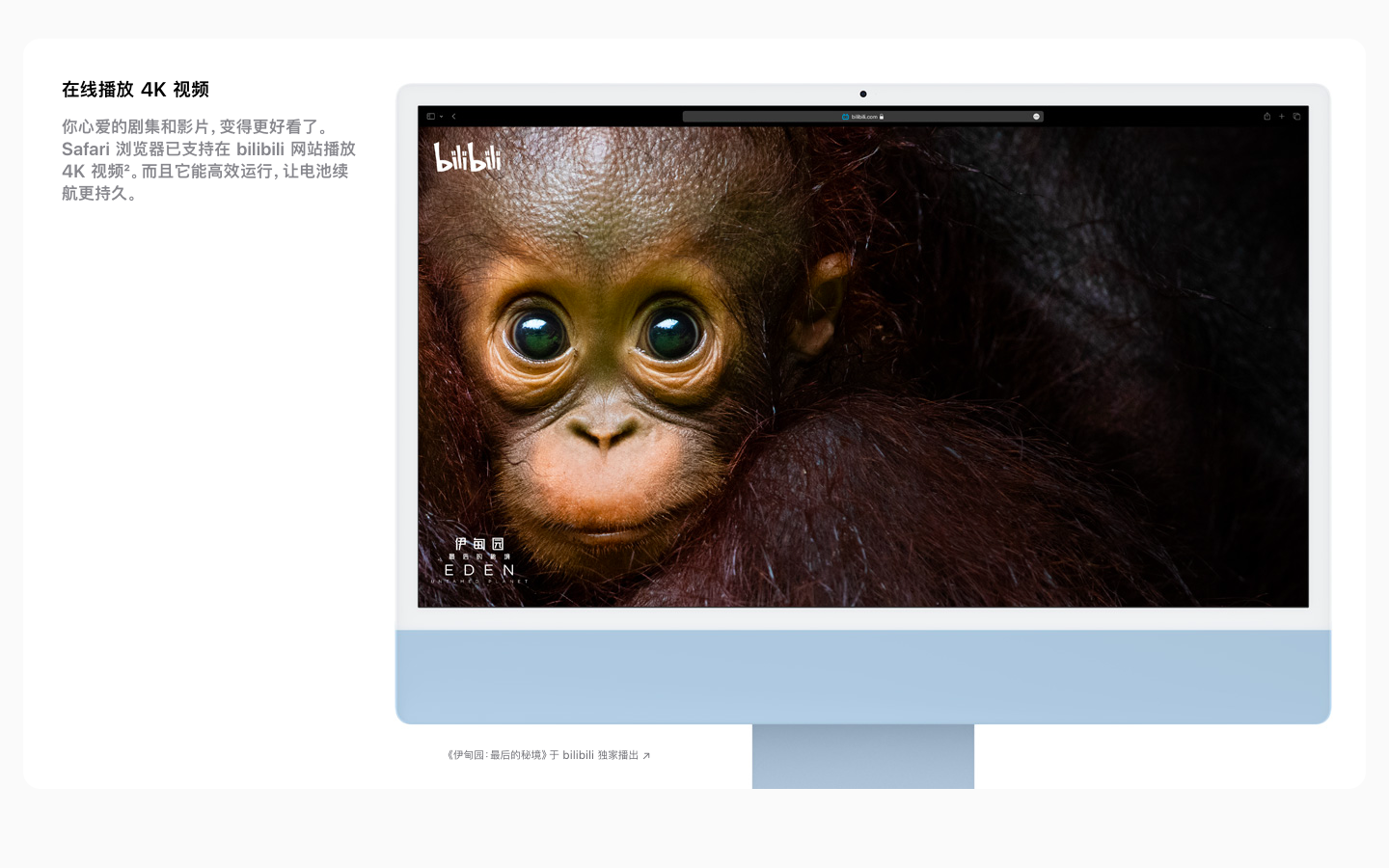Click the Safari share icon

[x=1266, y=117]
